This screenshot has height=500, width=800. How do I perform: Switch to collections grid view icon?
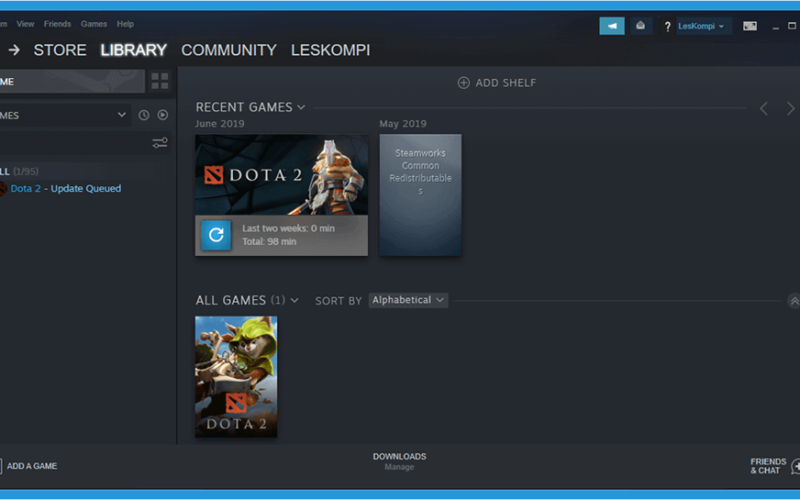(x=160, y=81)
